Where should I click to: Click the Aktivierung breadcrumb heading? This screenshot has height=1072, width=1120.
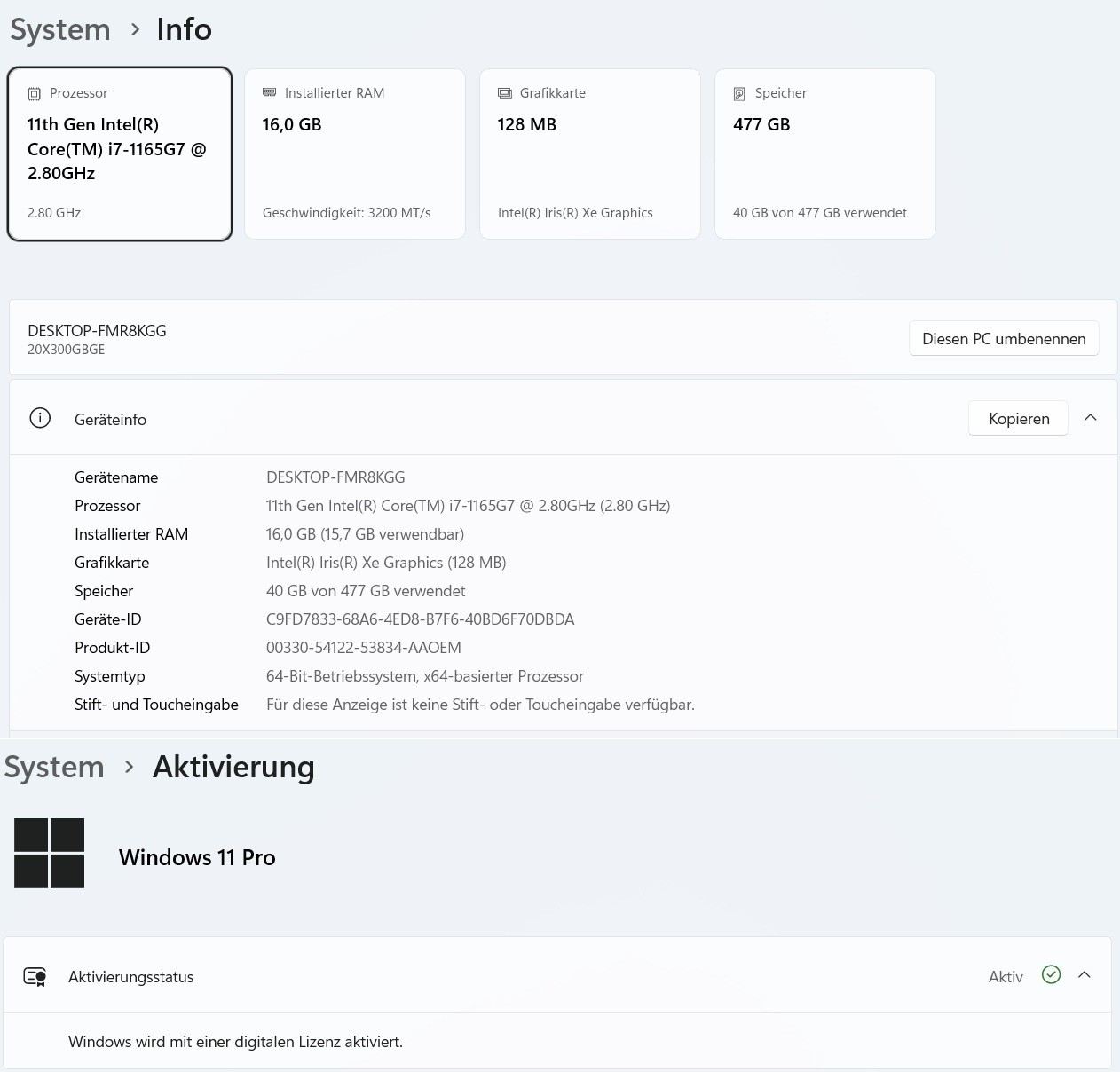coord(233,768)
